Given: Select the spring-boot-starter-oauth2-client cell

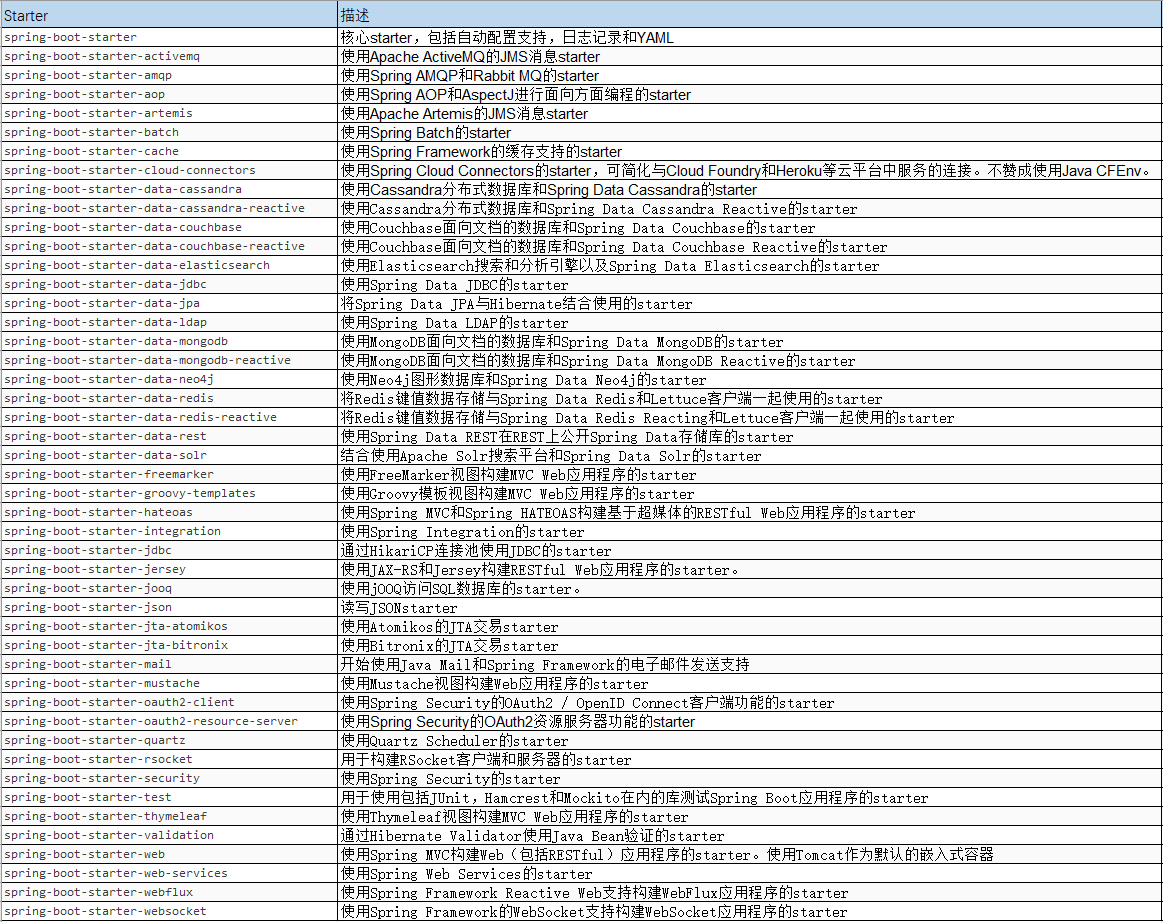Looking at the screenshot, I should 169,702.
